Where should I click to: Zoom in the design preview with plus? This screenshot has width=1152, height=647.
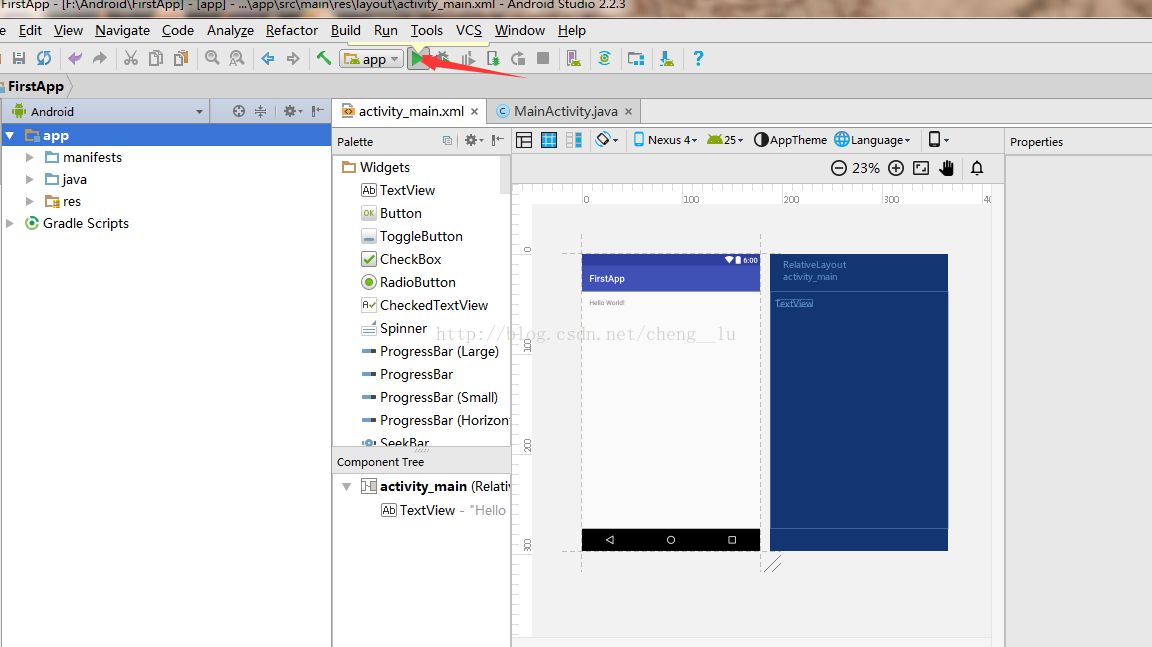(896, 168)
